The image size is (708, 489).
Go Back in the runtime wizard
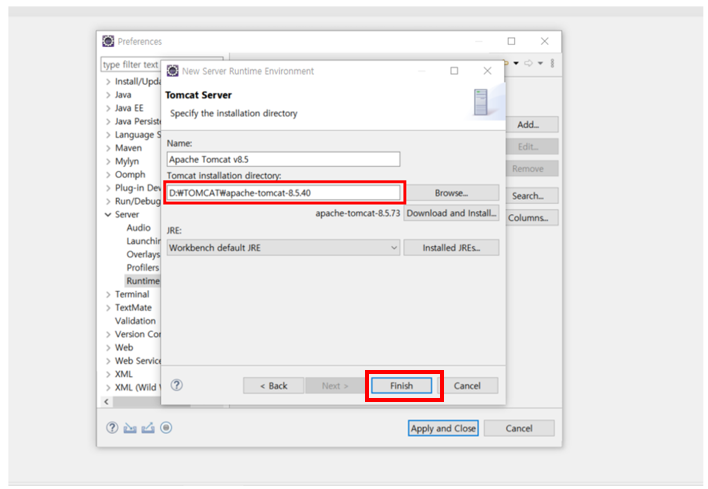tap(274, 386)
